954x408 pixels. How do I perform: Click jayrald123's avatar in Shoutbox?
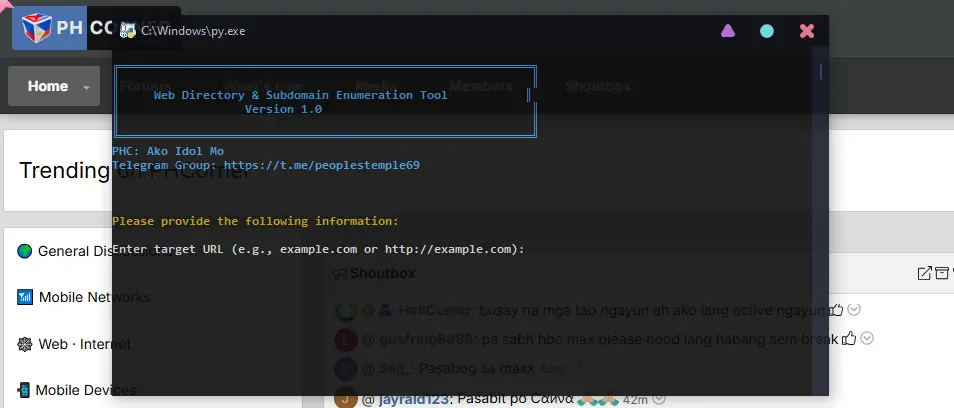[345, 399]
